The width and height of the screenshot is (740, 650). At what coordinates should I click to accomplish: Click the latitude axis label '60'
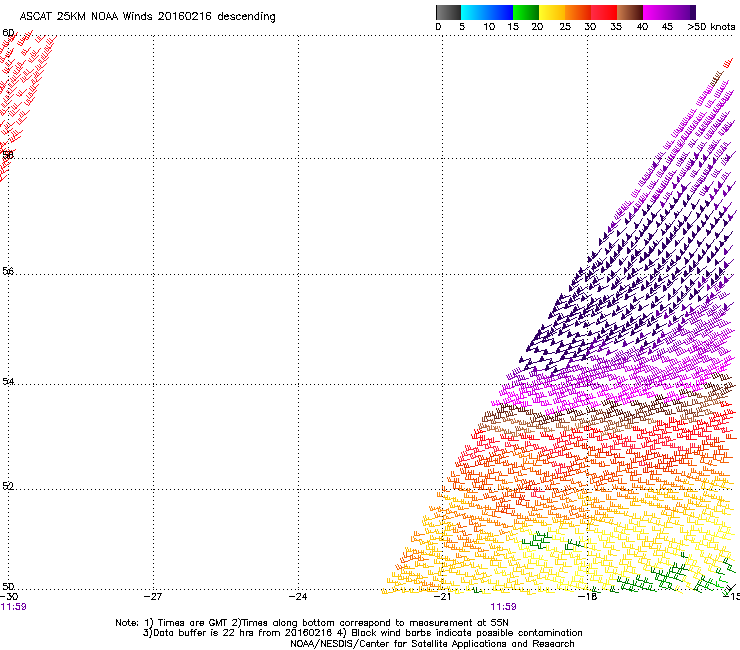8,33
